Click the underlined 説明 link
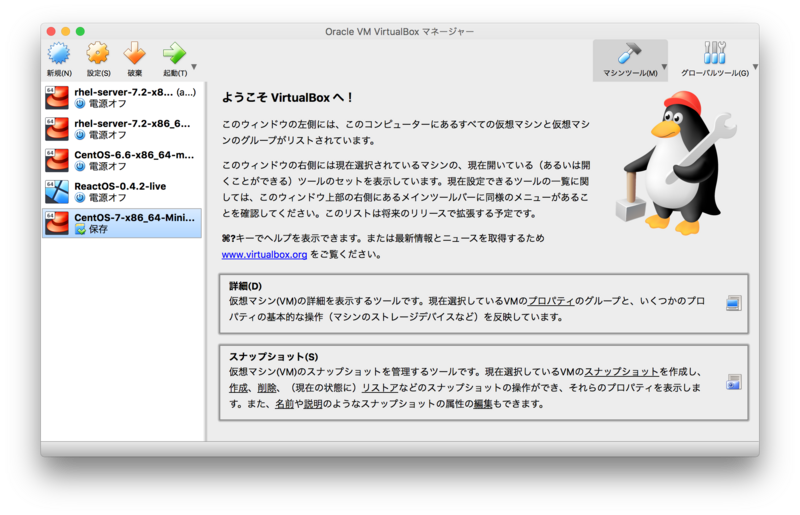Image resolution: width=800 pixels, height=515 pixels. tap(313, 404)
